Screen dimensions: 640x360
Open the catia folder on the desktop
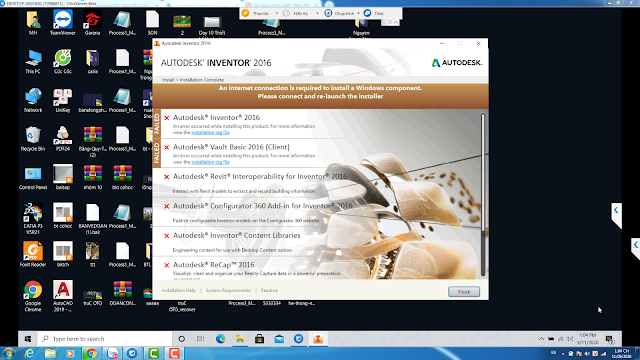click(x=92, y=61)
